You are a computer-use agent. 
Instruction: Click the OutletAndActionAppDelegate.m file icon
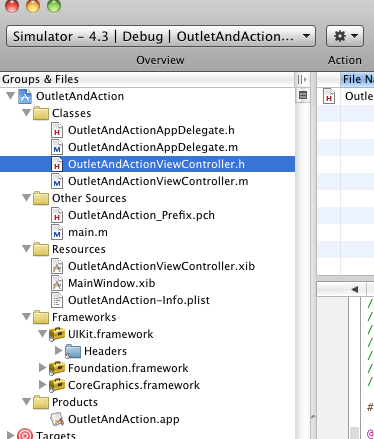click(x=57, y=147)
